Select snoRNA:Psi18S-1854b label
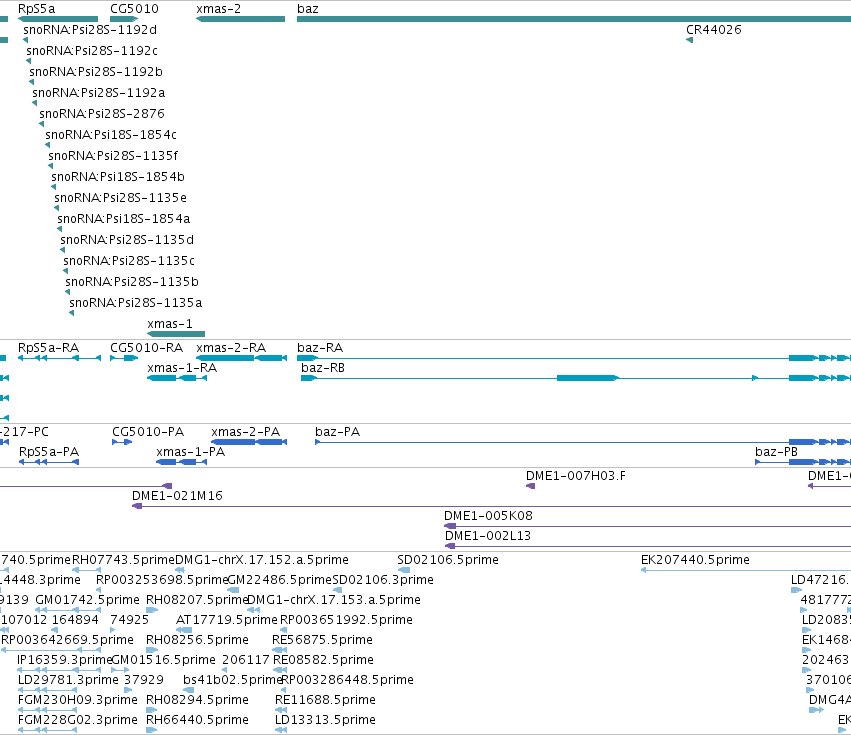The height and width of the screenshot is (735, 851). pyautogui.click(x=118, y=176)
